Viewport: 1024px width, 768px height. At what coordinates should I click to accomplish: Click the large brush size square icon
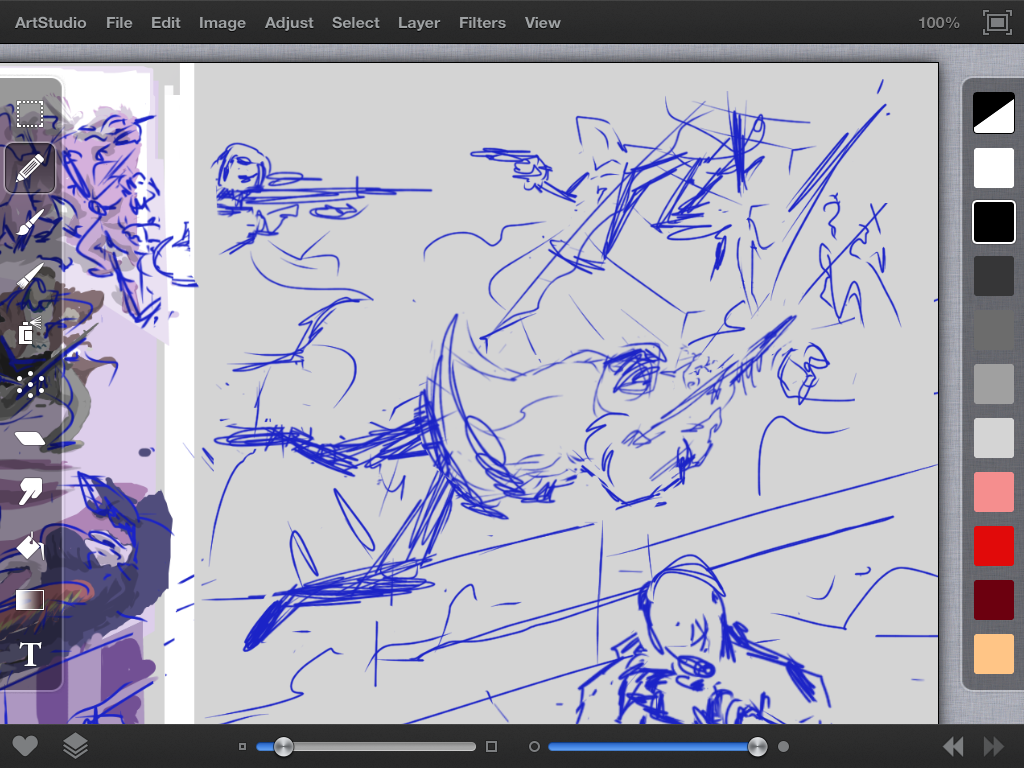click(x=492, y=746)
